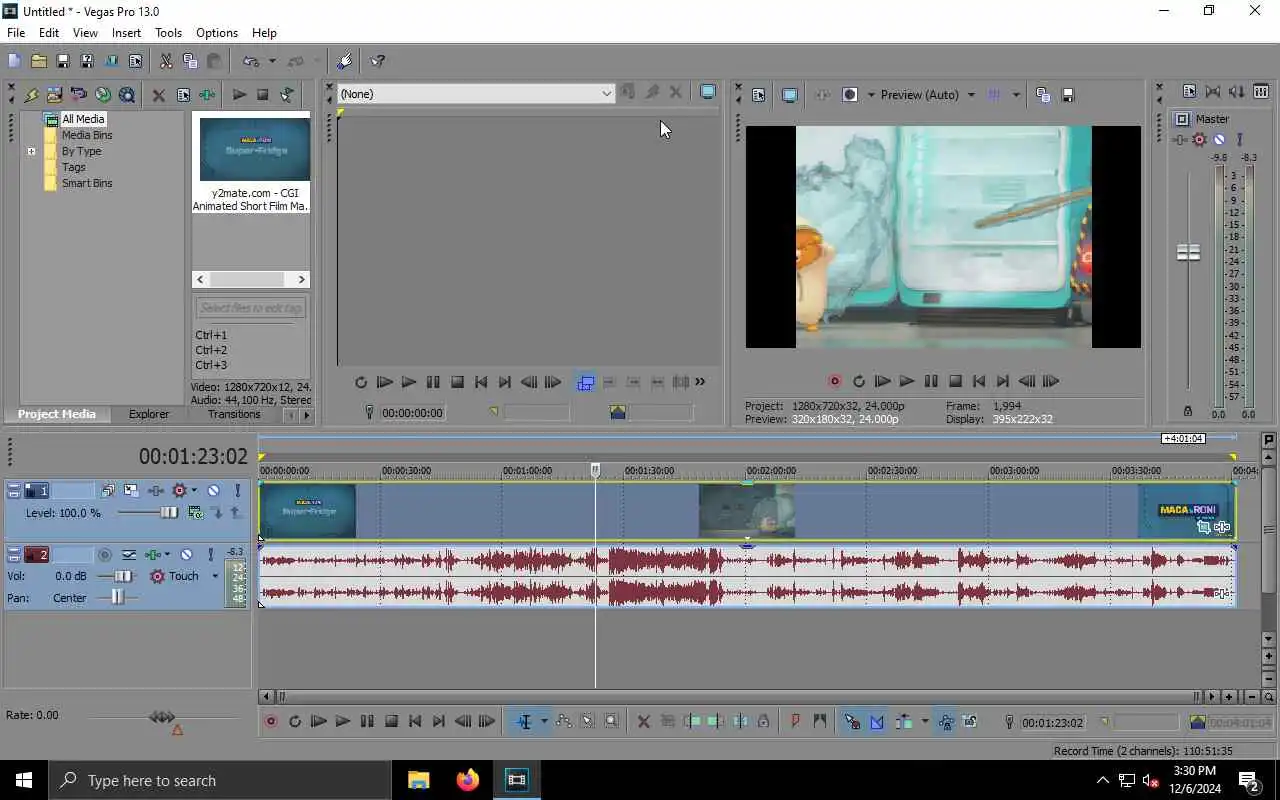Open the Undo history dropdown arrow
The image size is (1280, 800).
point(272,61)
